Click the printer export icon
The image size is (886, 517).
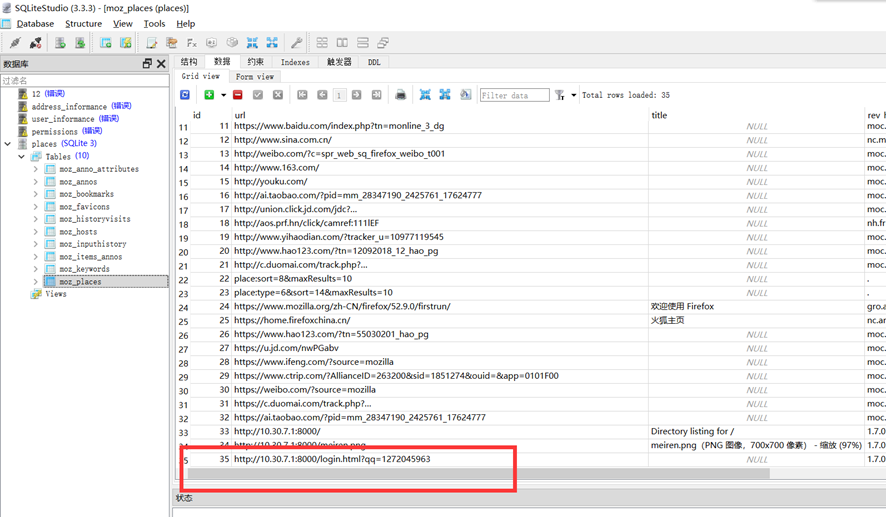[x=400, y=95]
